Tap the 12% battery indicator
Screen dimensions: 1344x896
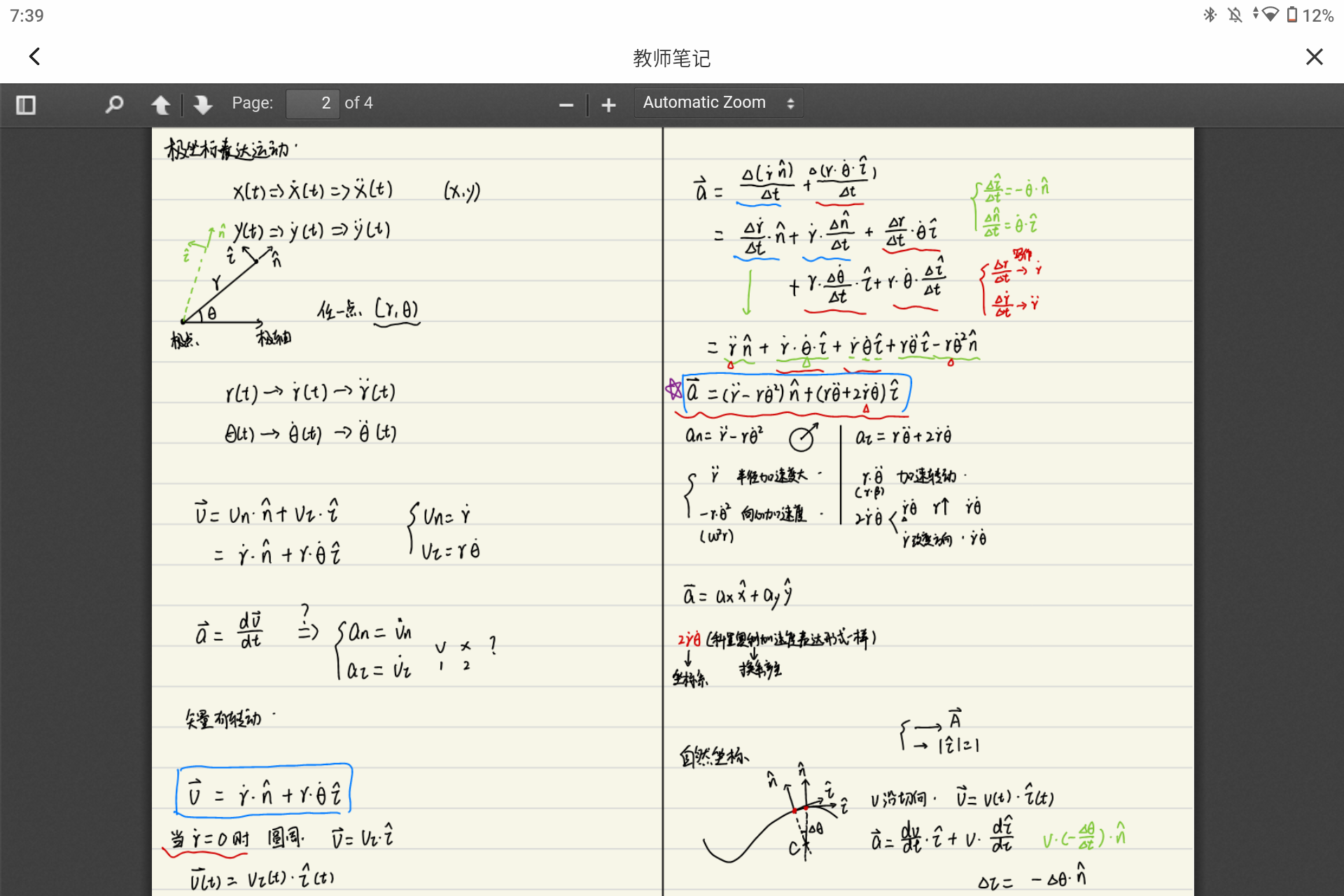1310,15
